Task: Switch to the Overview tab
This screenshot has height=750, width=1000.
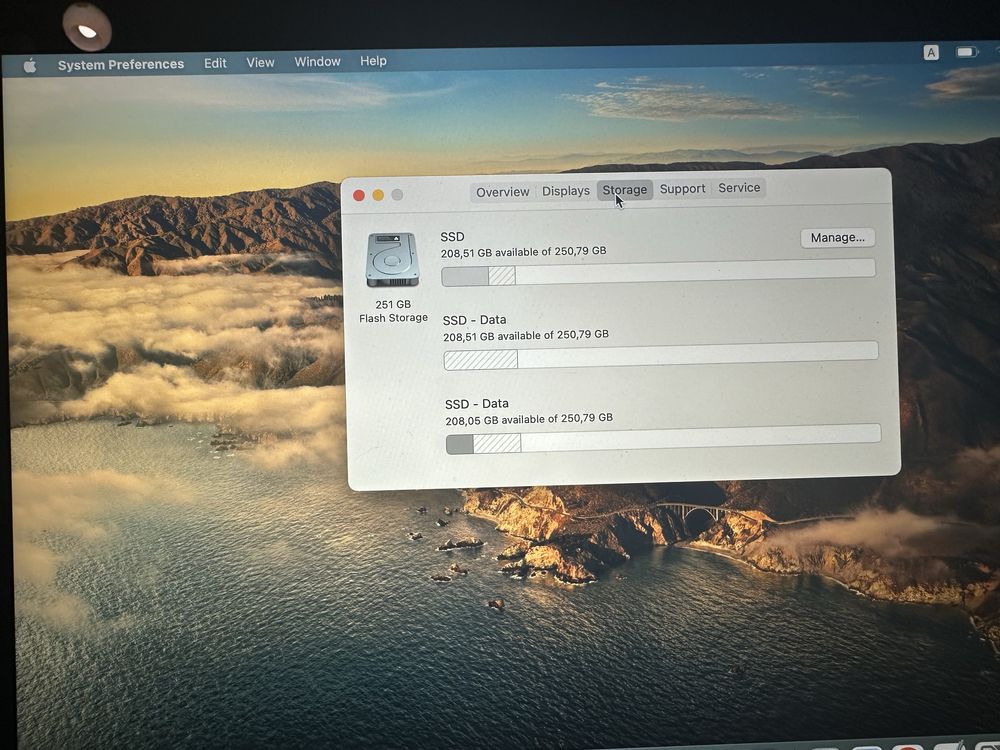Action: (x=503, y=192)
